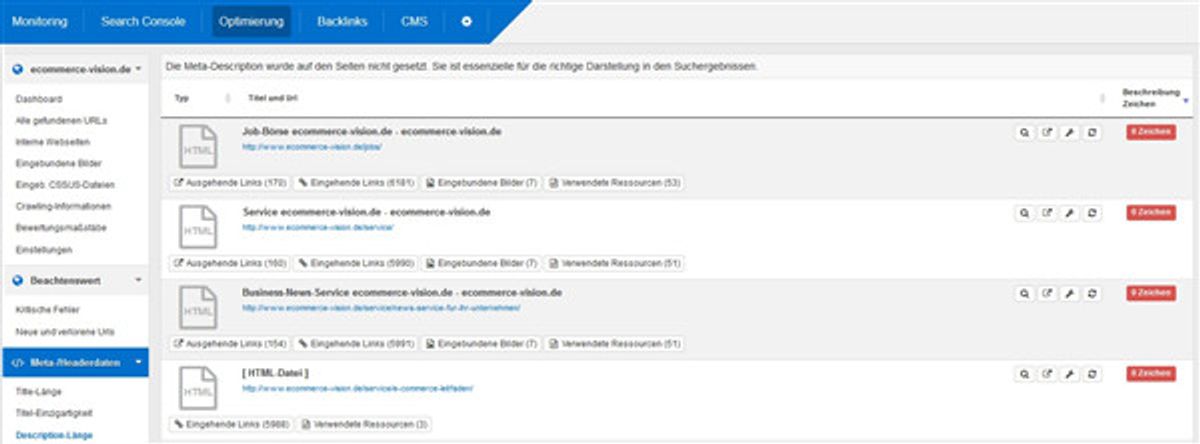This screenshot has width=1200, height=444.
Task: Open Alle gefundenen URLs in sidebar
Action: pos(61,120)
